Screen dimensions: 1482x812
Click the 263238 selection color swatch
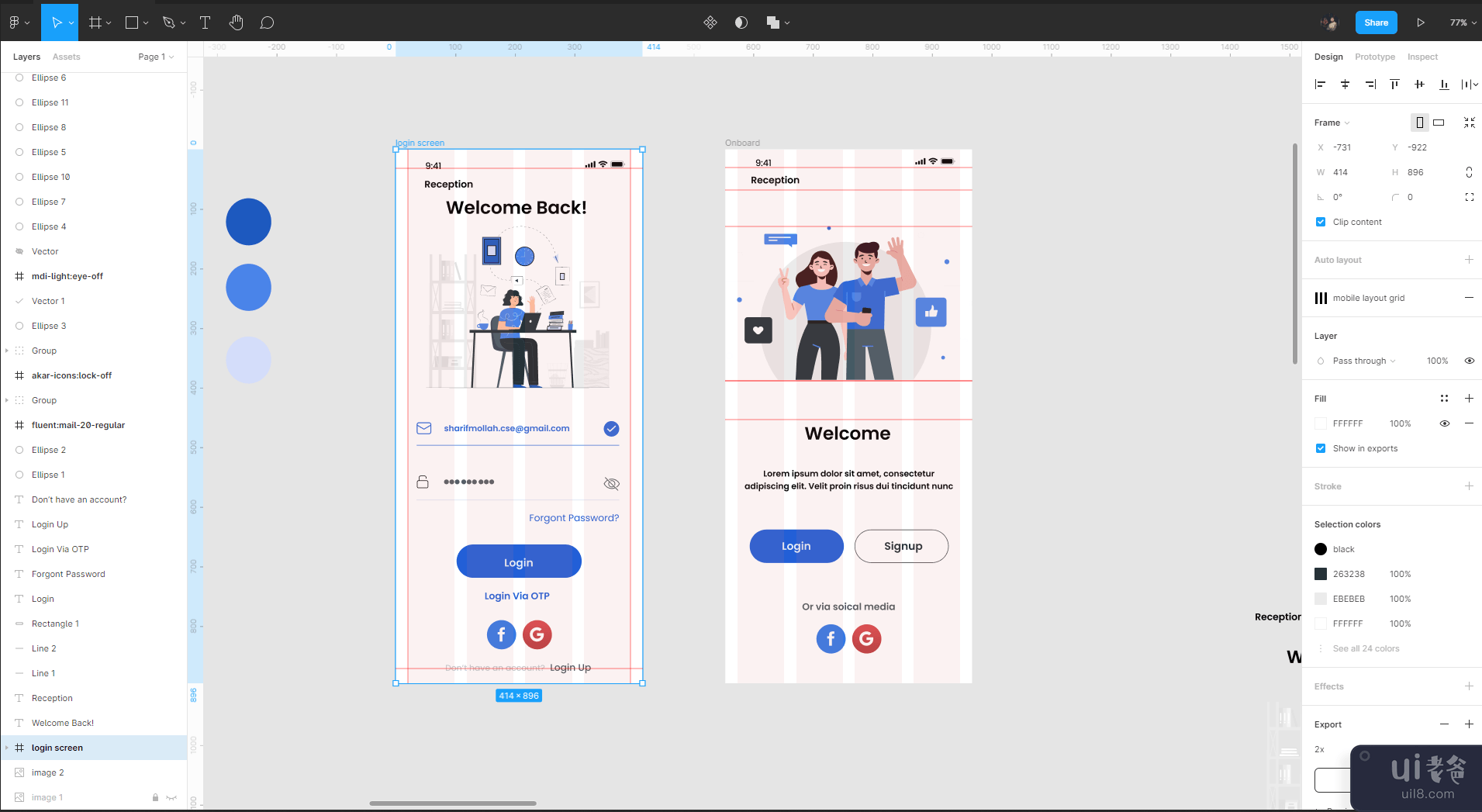tap(1321, 574)
